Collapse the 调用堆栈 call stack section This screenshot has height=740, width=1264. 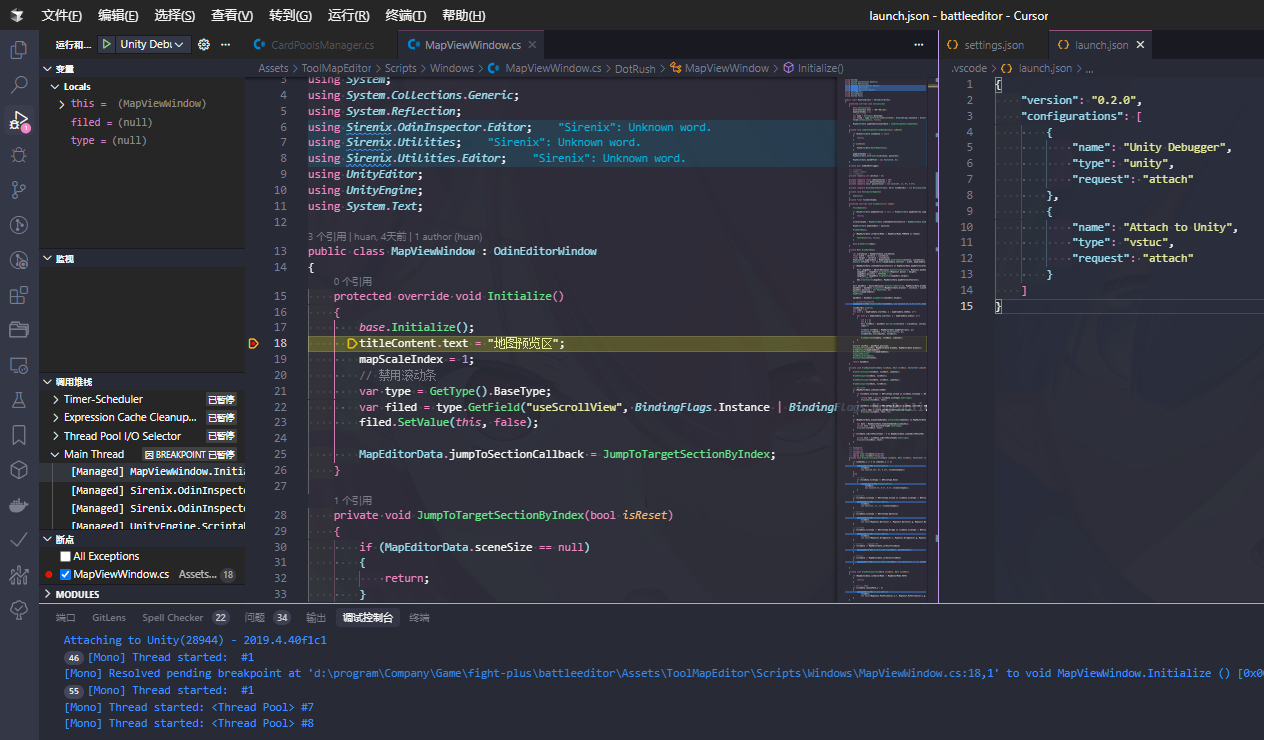pos(141,381)
